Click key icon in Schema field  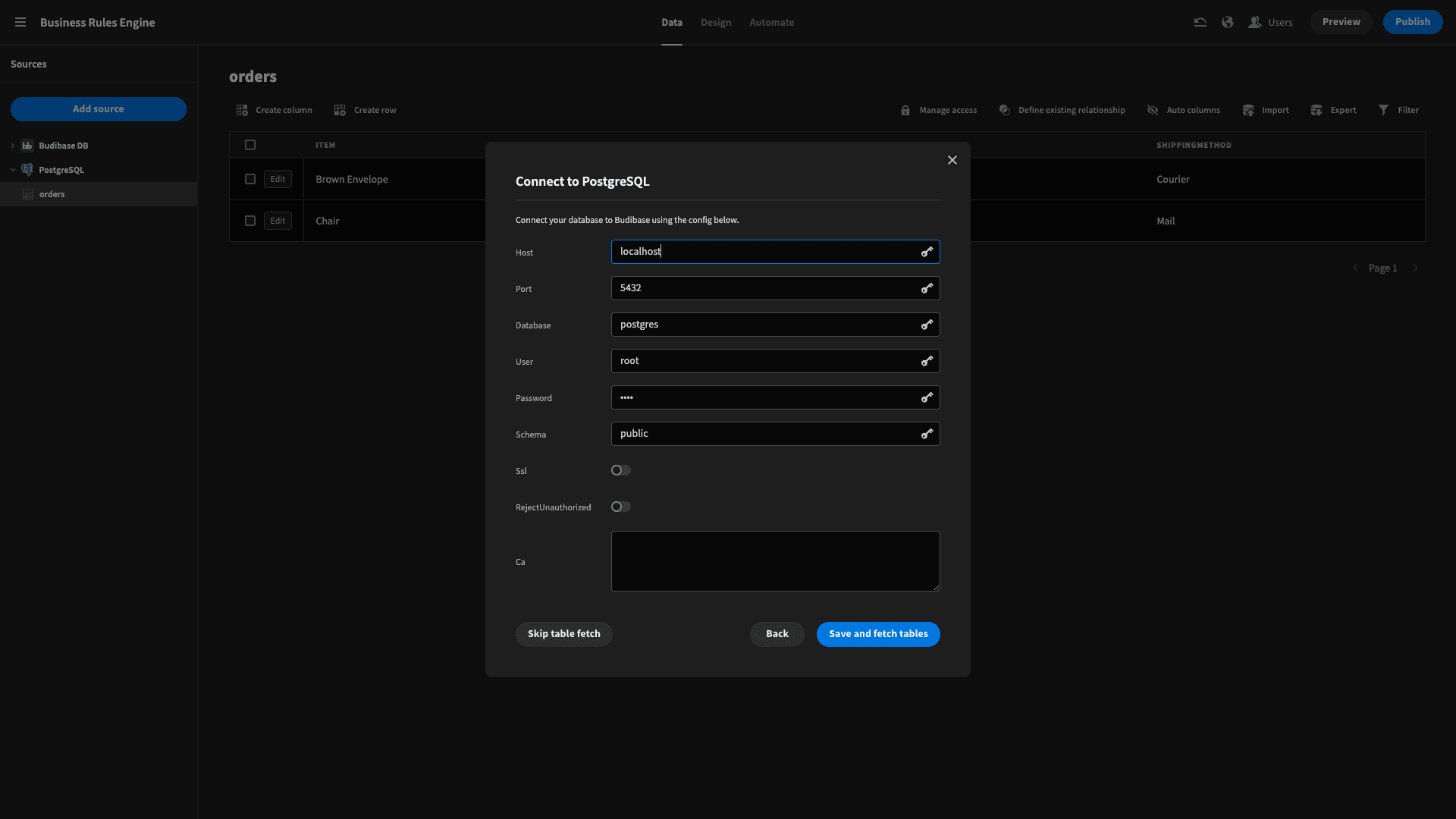pos(927,434)
